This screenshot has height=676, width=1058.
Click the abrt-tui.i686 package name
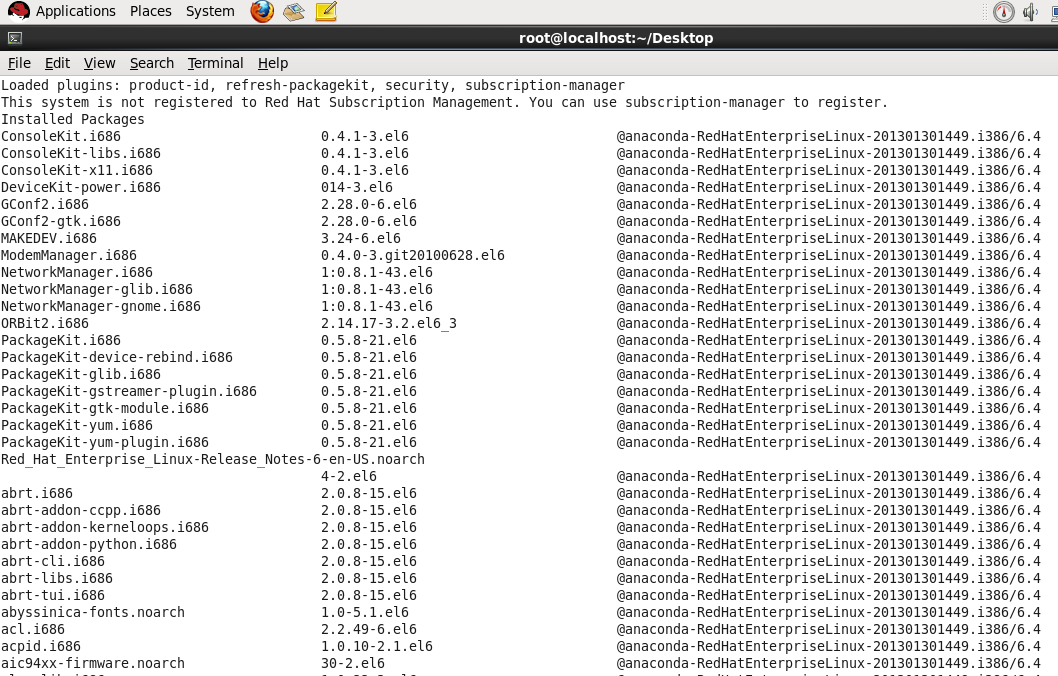tap(53, 595)
